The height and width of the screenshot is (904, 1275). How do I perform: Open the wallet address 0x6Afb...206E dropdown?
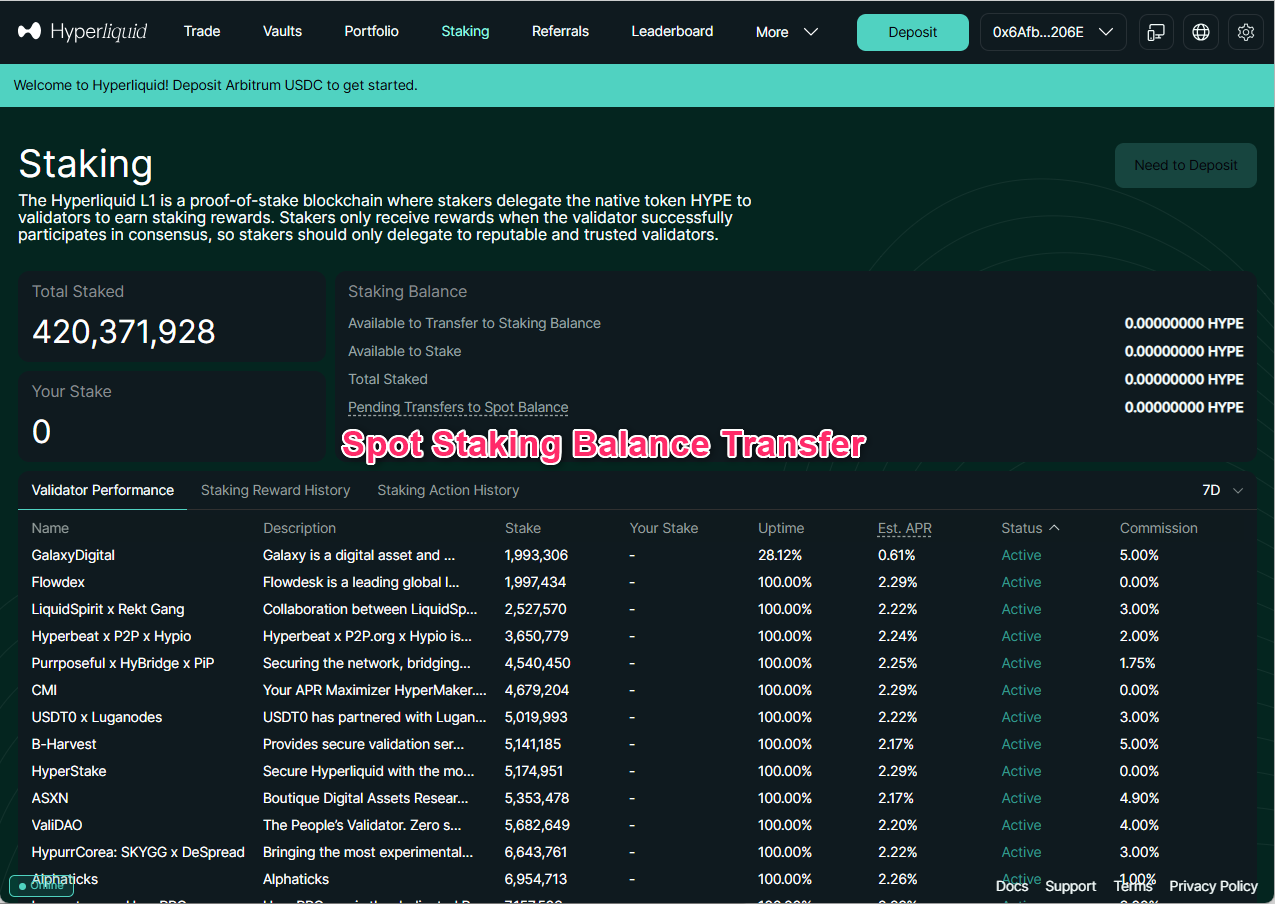tap(1052, 32)
